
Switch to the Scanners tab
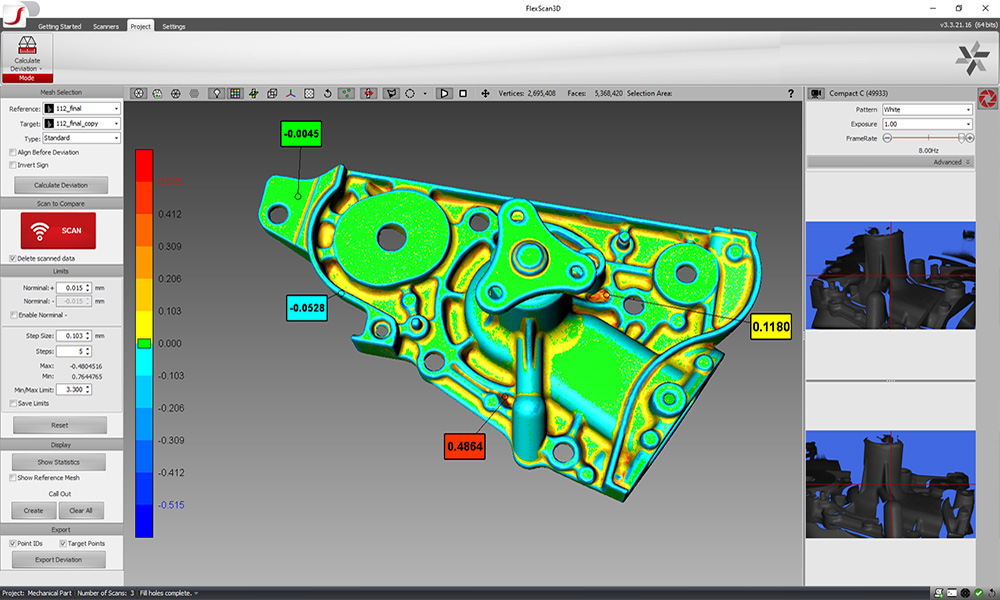tap(105, 26)
